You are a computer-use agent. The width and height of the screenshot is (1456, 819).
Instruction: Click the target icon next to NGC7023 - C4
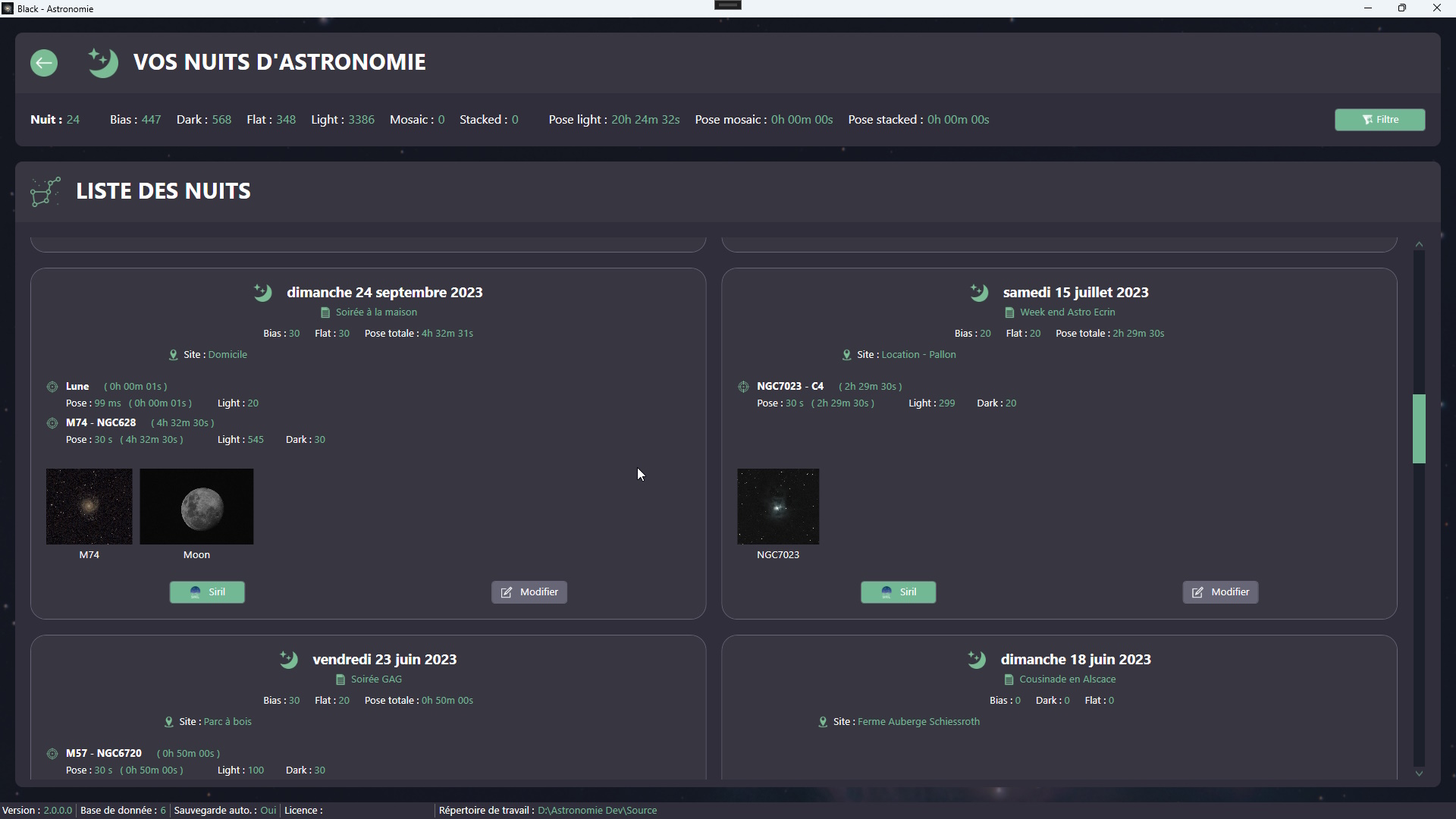743,387
